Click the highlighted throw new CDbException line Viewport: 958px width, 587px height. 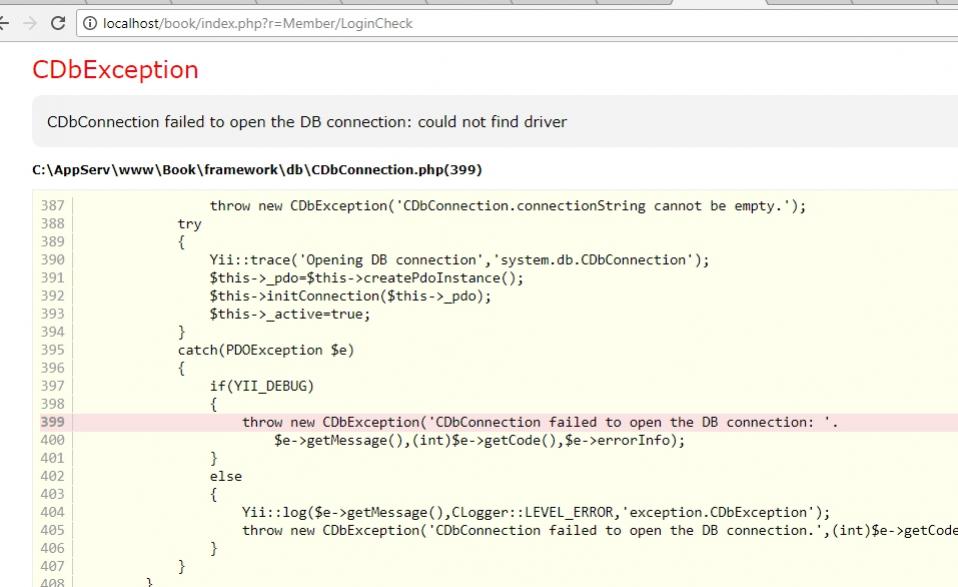(540, 422)
